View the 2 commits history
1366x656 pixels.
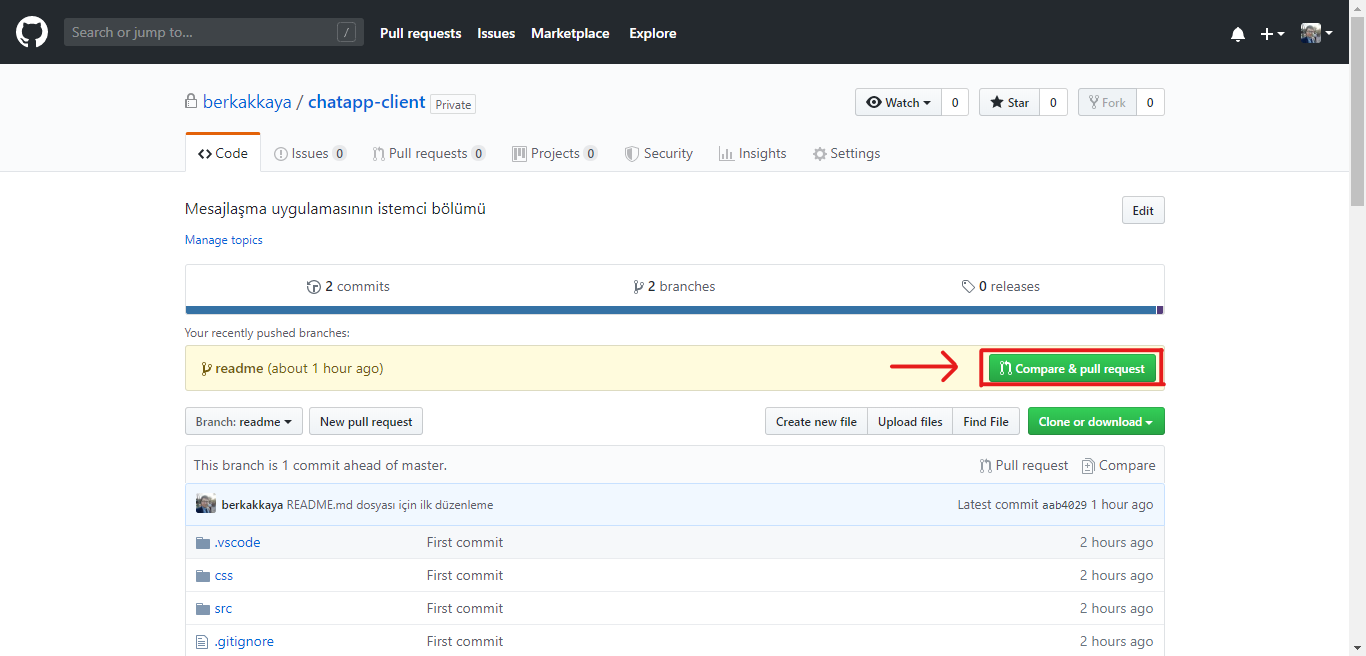point(348,286)
